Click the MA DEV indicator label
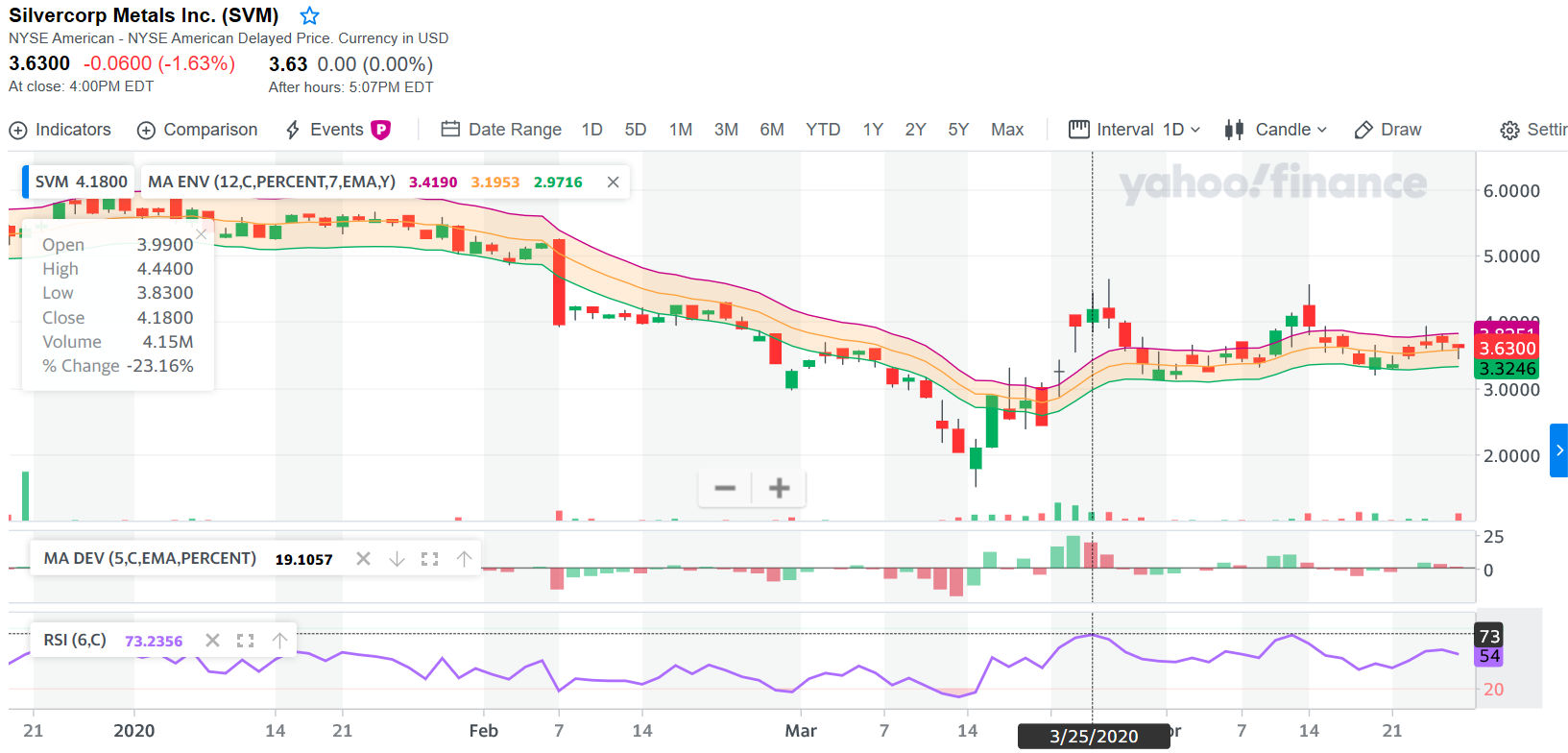The image size is (1568, 753). coord(150,558)
